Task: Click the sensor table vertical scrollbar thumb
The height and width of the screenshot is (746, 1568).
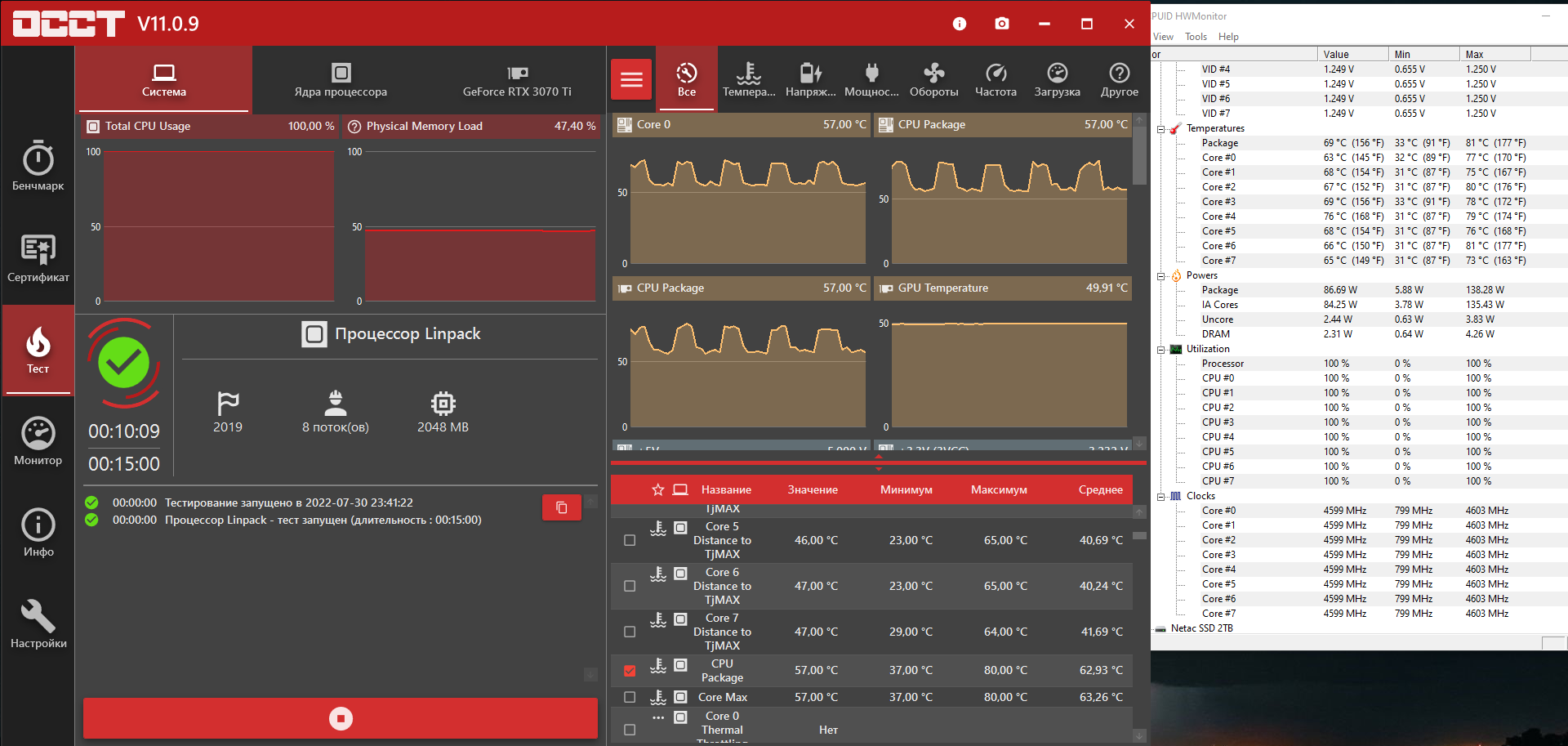Action: 1139,536
